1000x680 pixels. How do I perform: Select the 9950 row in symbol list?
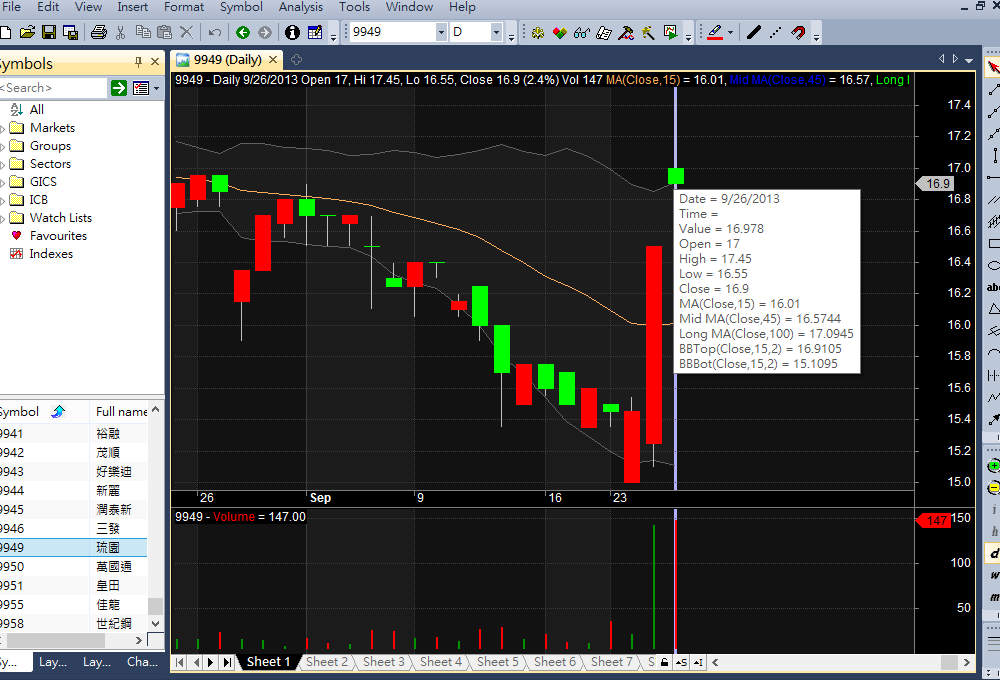(73, 567)
